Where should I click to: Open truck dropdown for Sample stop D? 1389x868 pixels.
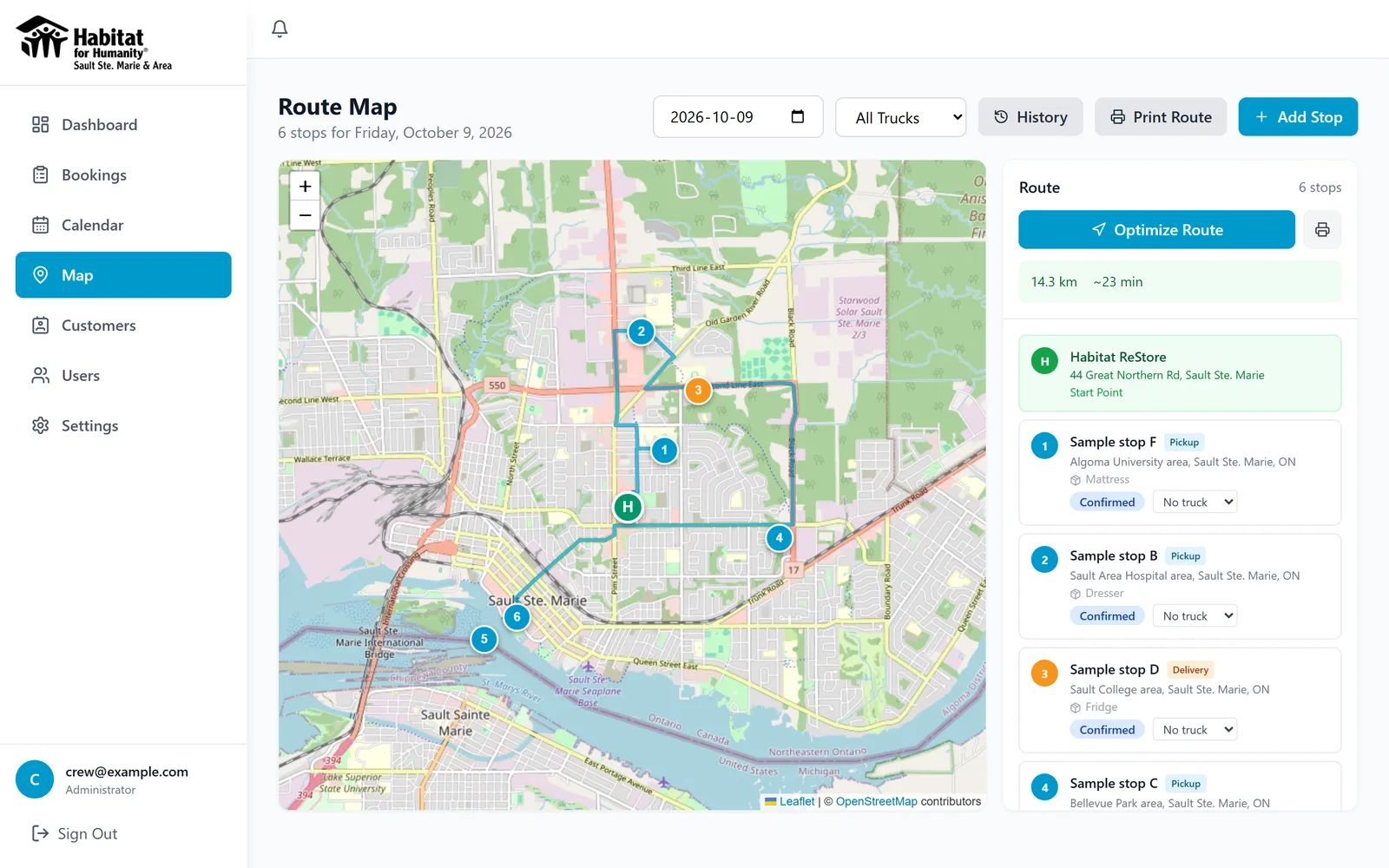click(x=1195, y=729)
